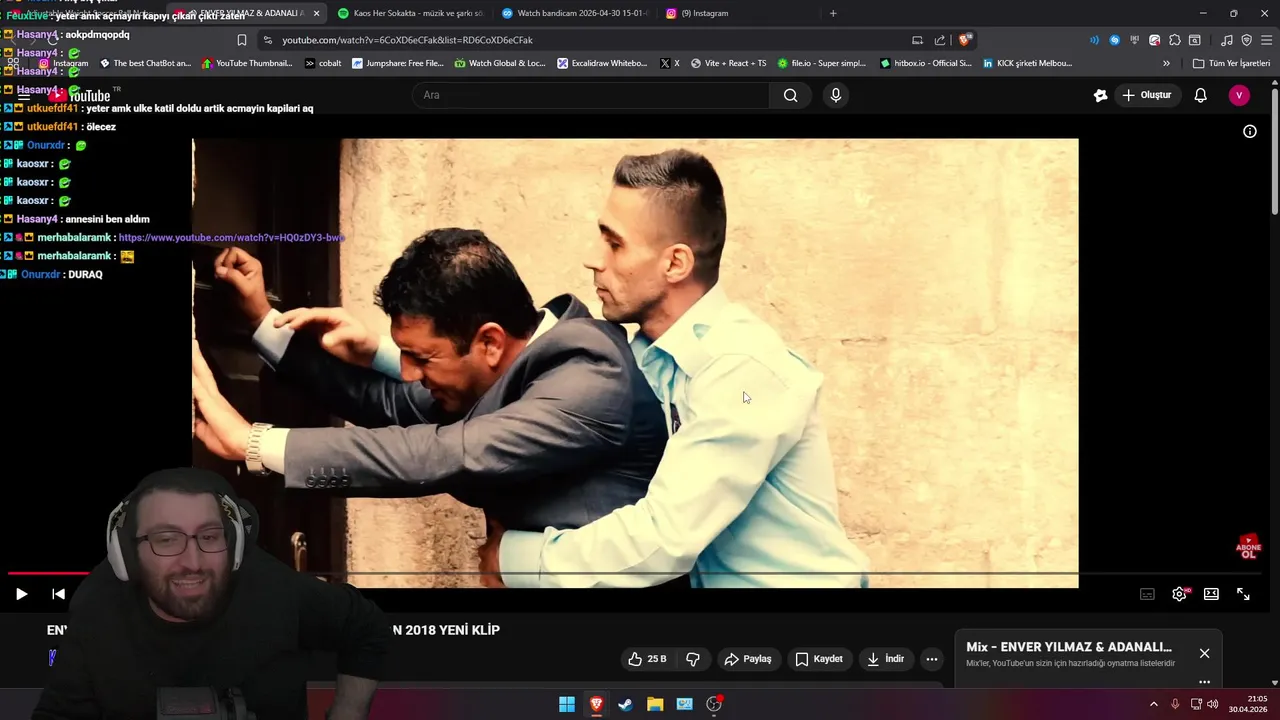Open Brave VPN shield icon
This screenshot has height=720, width=1280.
(1246, 40)
